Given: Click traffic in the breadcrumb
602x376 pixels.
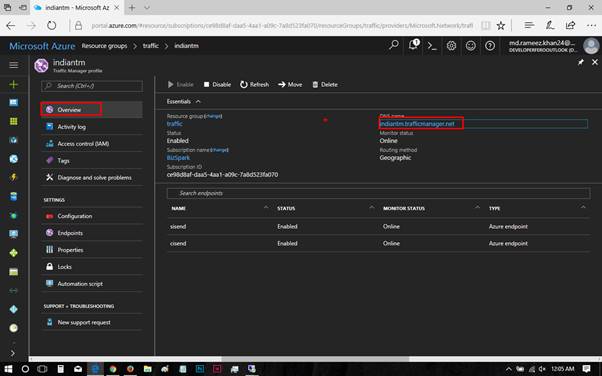Looking at the screenshot, I should click(150, 46).
